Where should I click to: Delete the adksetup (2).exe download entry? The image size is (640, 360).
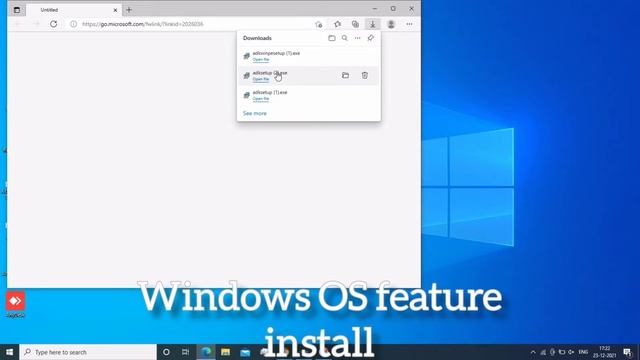pos(364,76)
